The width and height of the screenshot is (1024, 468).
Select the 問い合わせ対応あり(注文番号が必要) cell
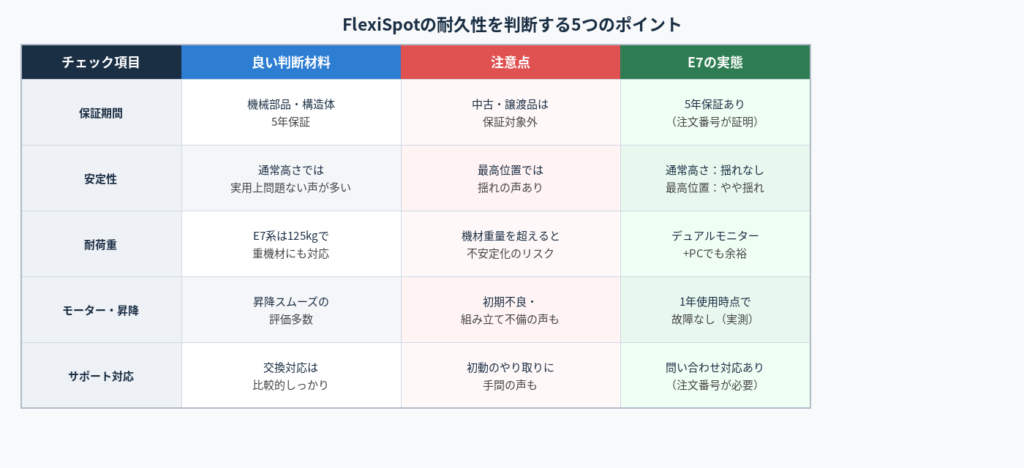pyautogui.click(x=714, y=376)
